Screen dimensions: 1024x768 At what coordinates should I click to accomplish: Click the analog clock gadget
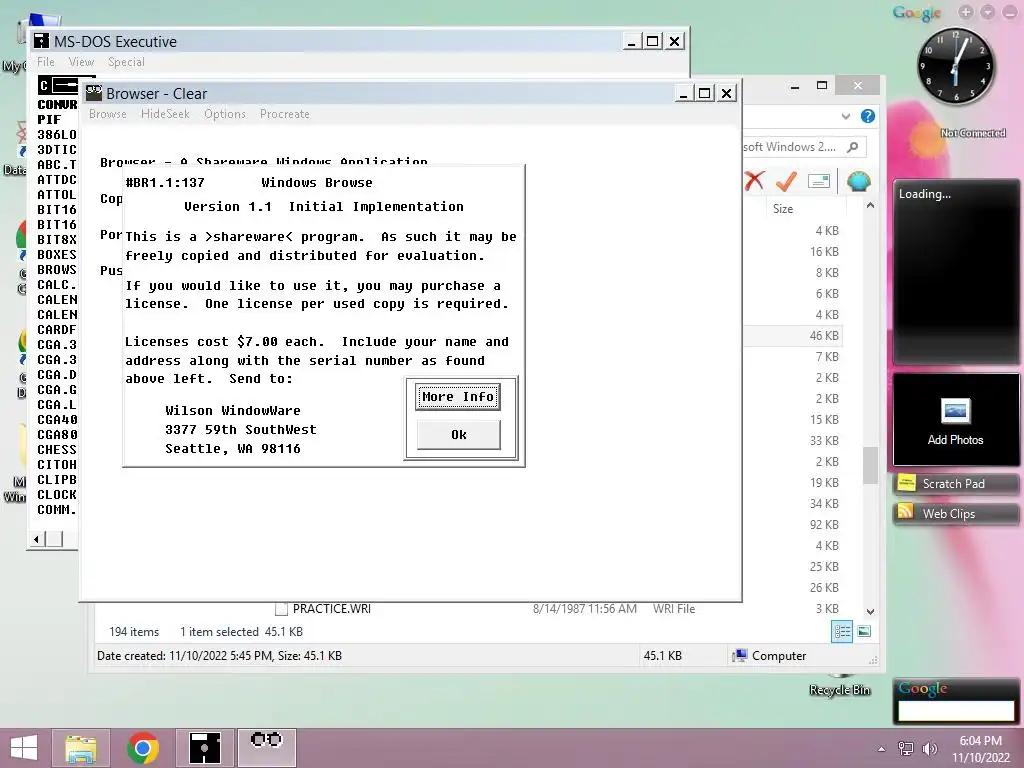[955, 66]
